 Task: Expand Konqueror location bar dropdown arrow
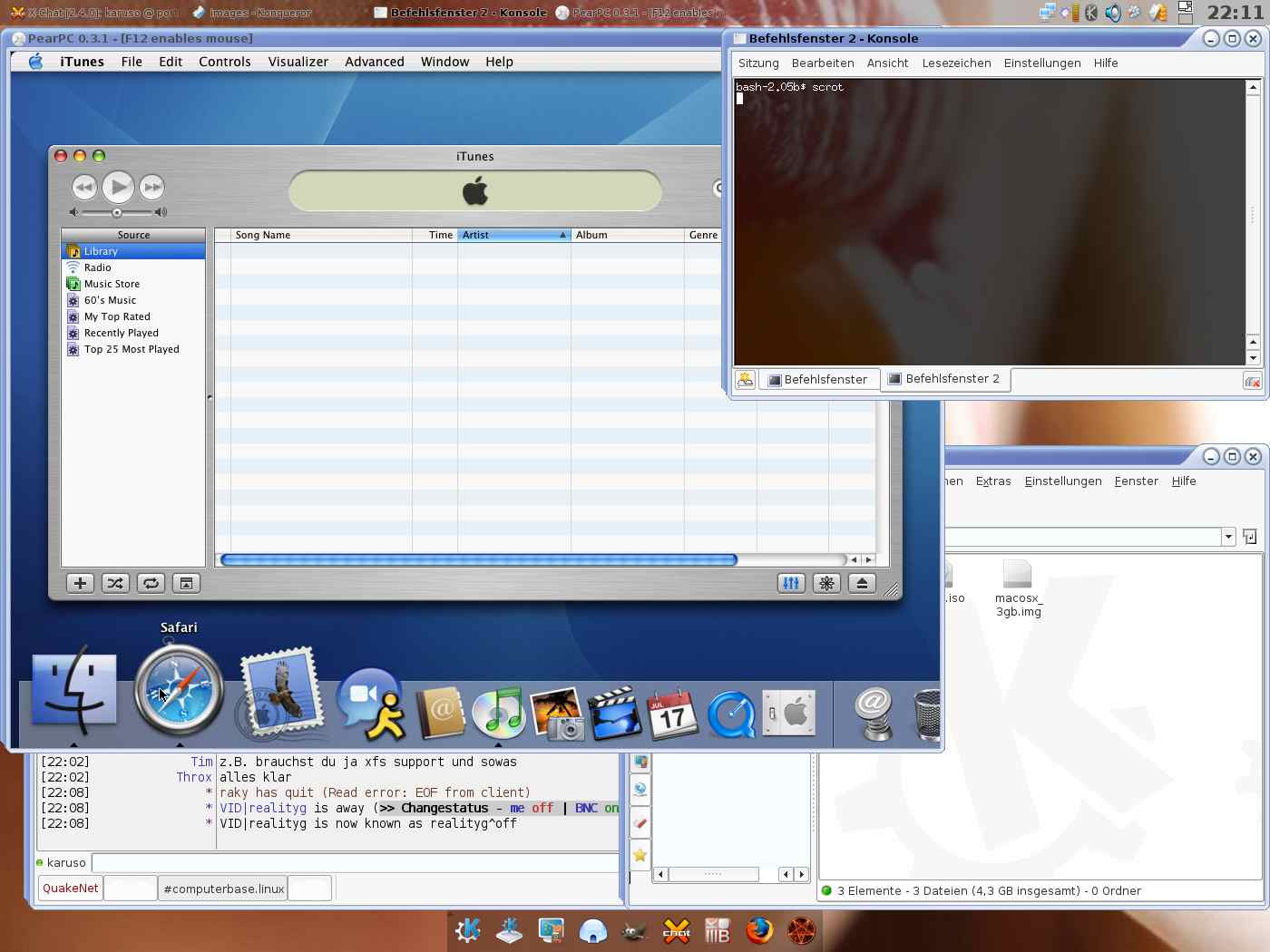click(1228, 537)
